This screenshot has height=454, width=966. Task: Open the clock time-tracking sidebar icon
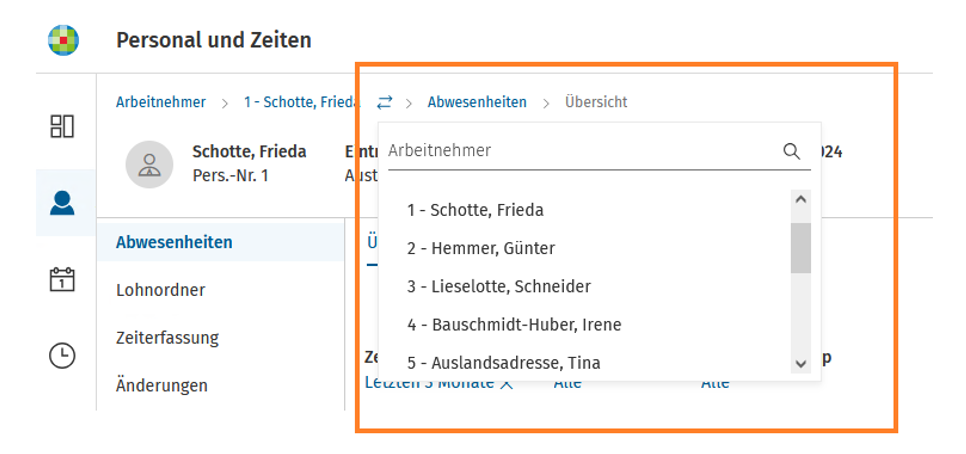[x=62, y=356]
